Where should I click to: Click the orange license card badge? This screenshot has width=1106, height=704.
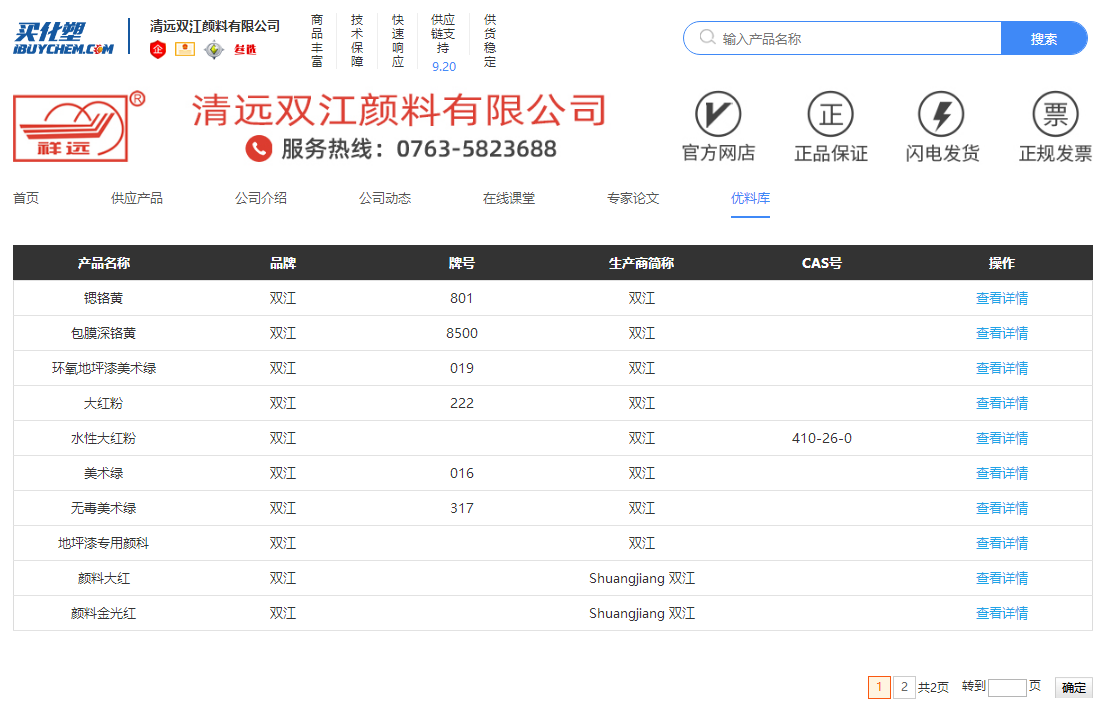coord(185,49)
